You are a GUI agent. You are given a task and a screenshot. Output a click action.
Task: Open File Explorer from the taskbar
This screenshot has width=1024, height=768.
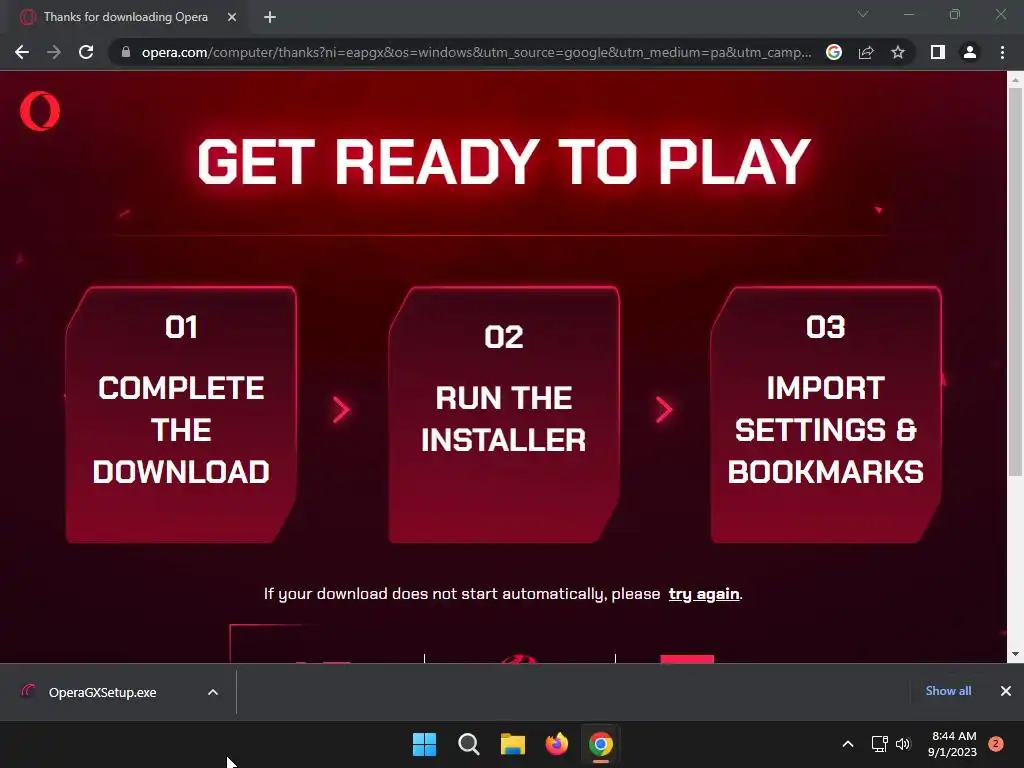pyautogui.click(x=513, y=744)
